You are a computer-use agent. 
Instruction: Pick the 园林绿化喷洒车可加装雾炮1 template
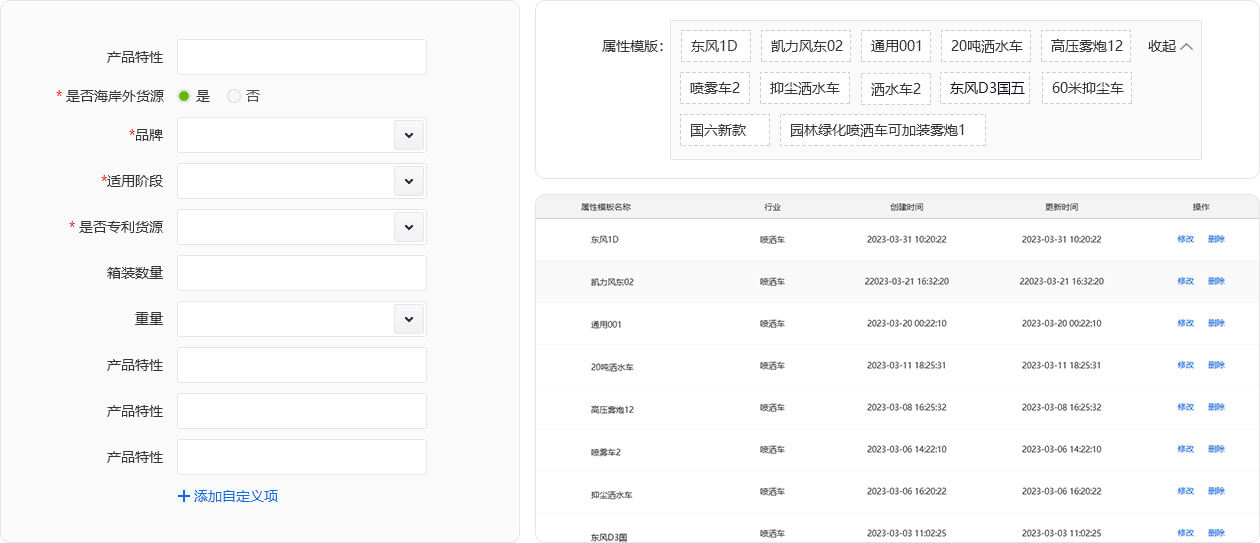pyautogui.click(x=882, y=130)
